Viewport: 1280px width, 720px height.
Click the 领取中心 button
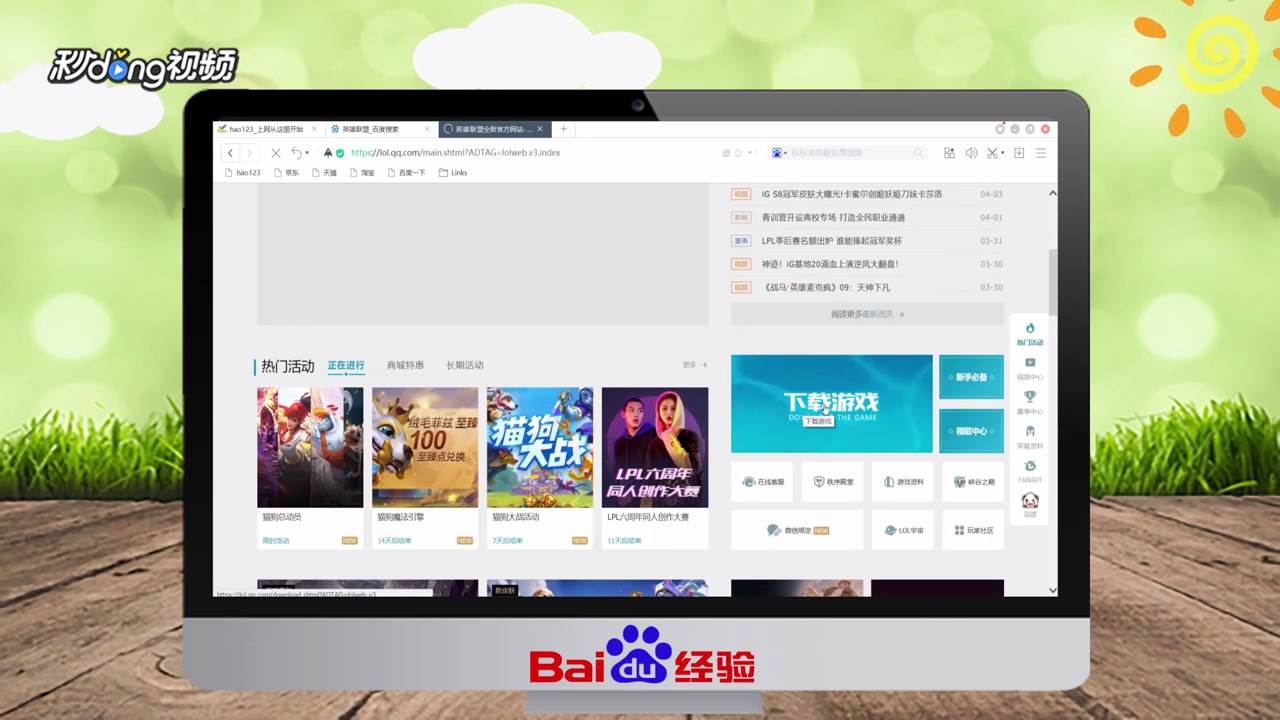pos(971,431)
